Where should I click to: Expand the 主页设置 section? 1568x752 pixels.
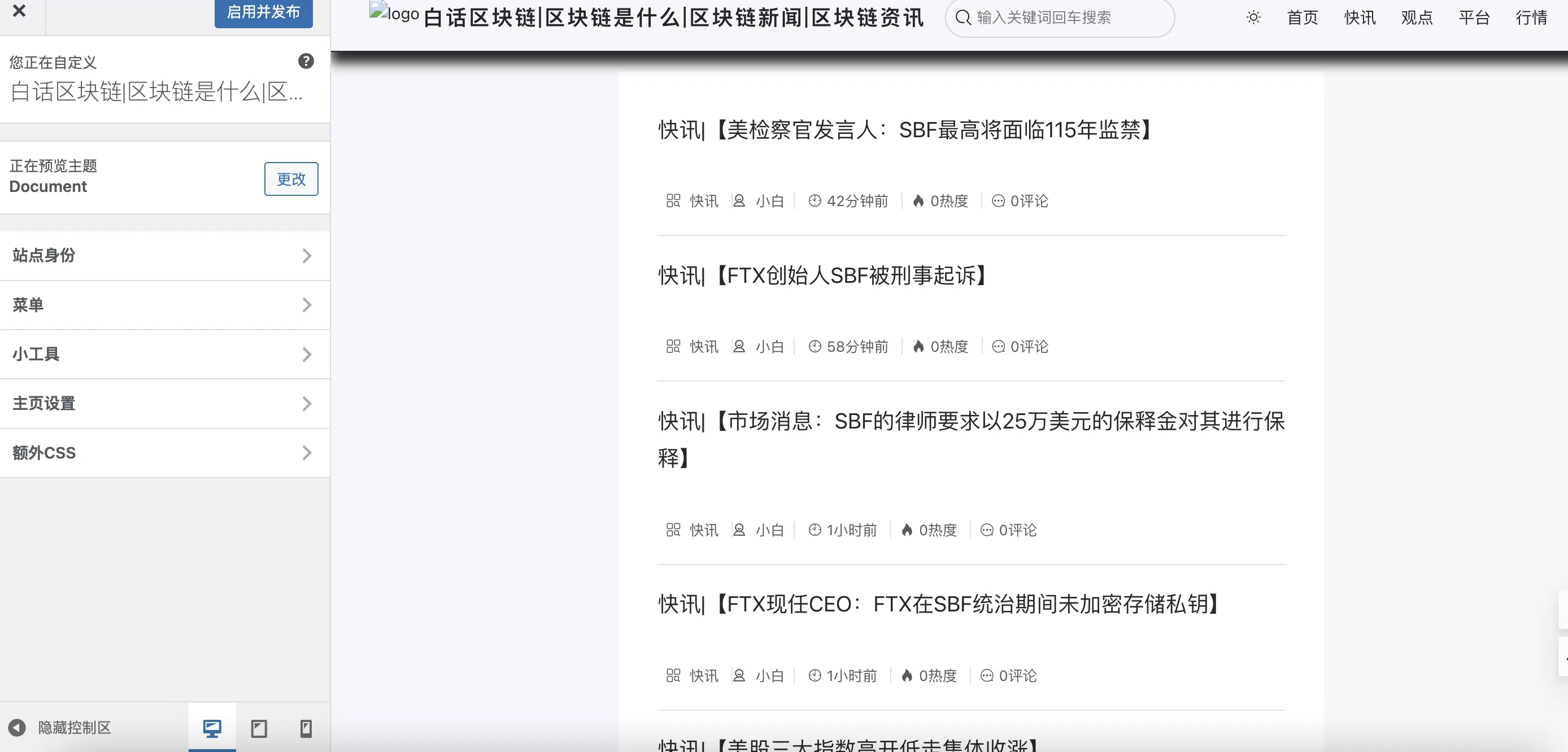pos(165,403)
